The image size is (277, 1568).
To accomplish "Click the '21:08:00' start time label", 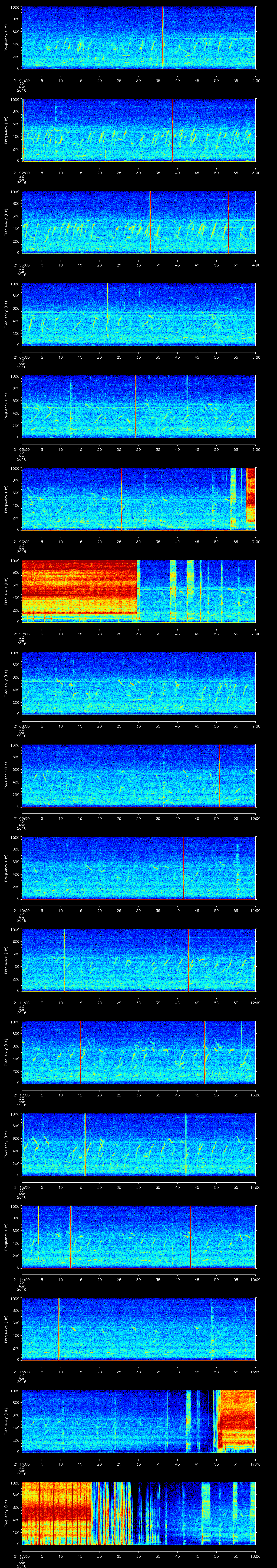I will point(21,726).
